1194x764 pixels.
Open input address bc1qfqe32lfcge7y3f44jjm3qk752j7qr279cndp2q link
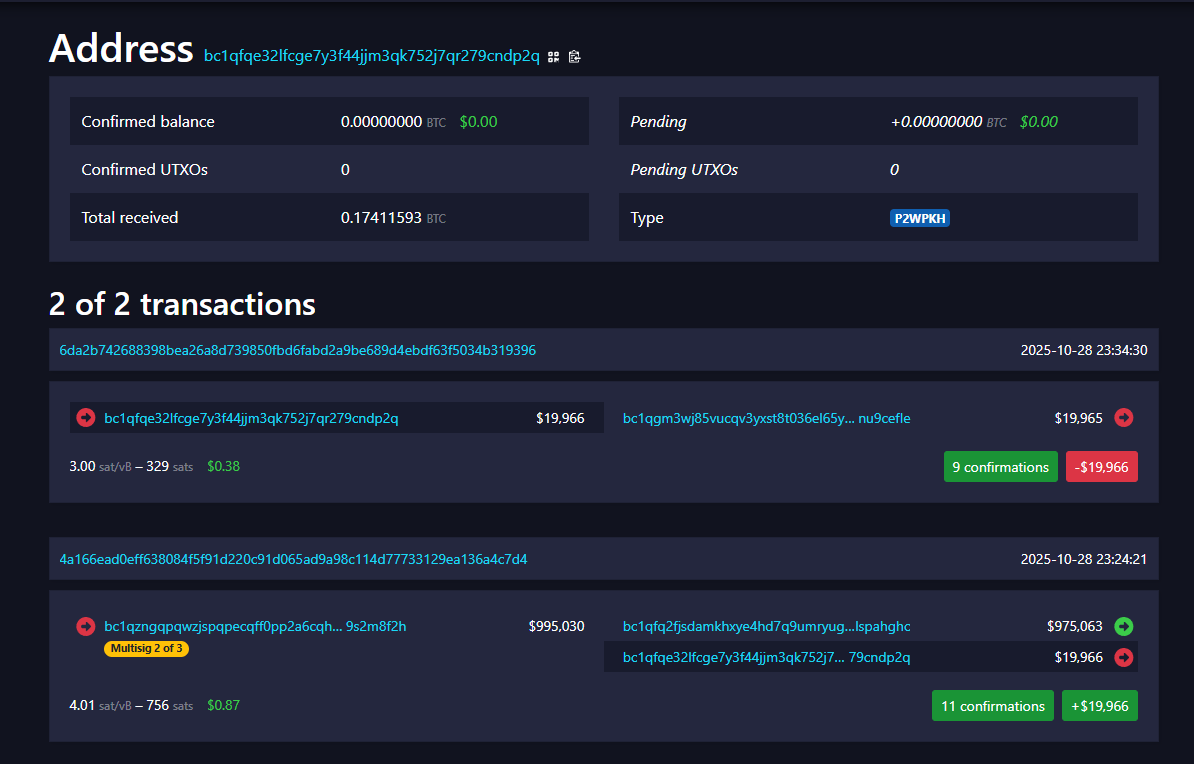pyautogui.click(x=251, y=418)
